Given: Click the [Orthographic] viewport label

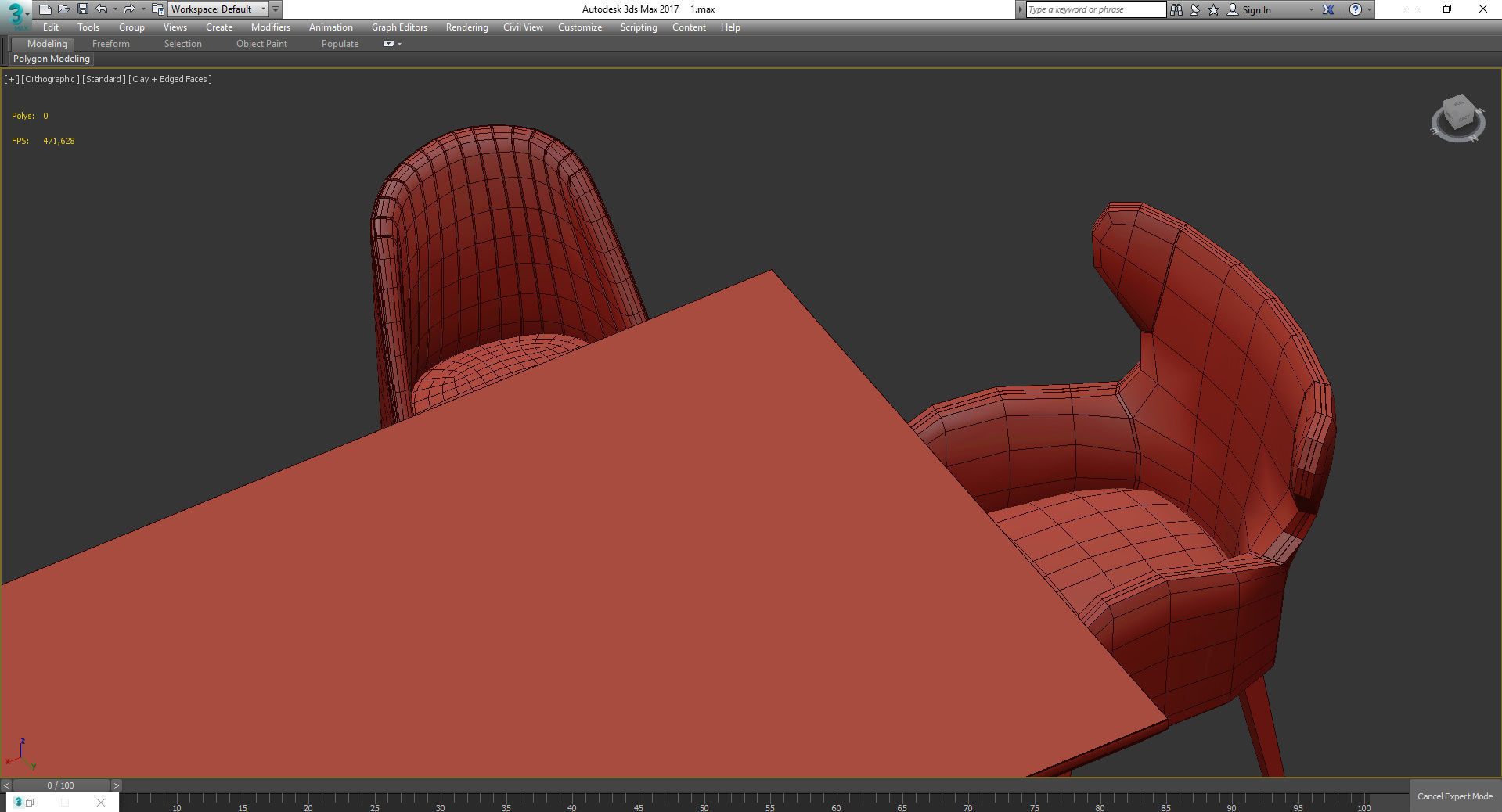Looking at the screenshot, I should 51,79.
